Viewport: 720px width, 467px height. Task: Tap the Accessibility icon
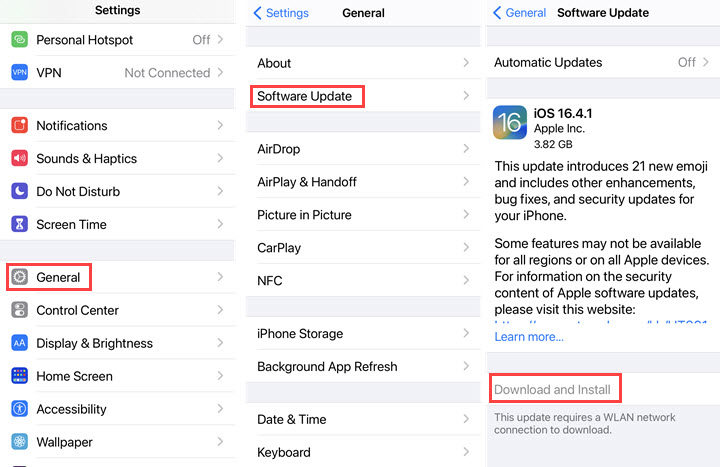coord(19,409)
